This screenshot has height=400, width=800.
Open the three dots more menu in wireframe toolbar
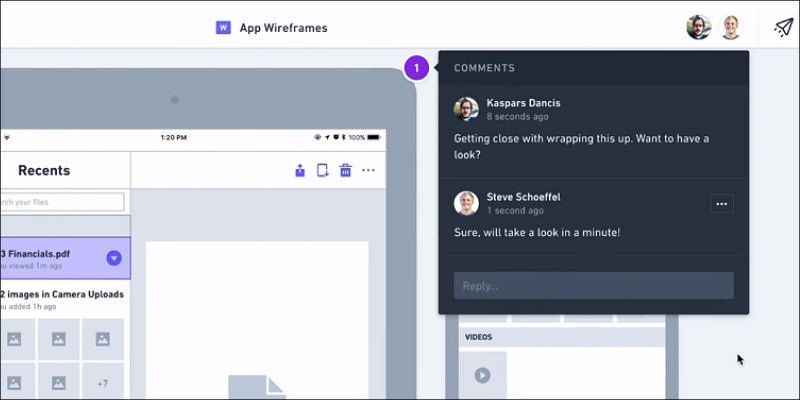click(368, 170)
